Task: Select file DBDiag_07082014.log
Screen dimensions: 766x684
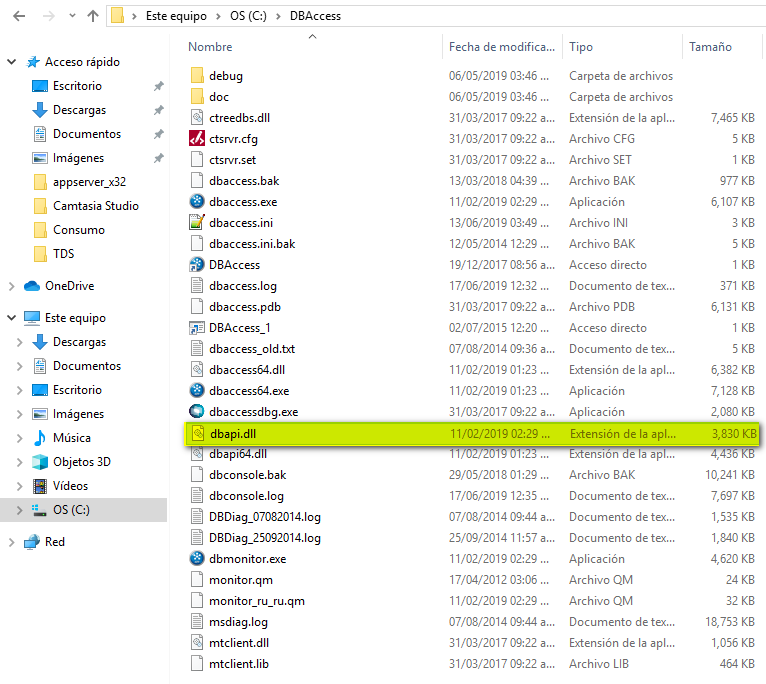Action: [265, 517]
